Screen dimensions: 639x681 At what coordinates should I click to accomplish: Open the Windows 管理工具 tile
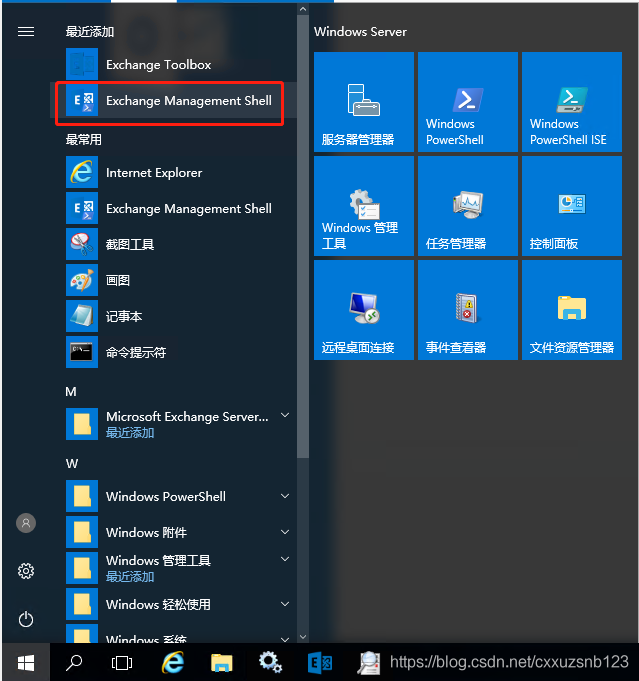[364, 206]
